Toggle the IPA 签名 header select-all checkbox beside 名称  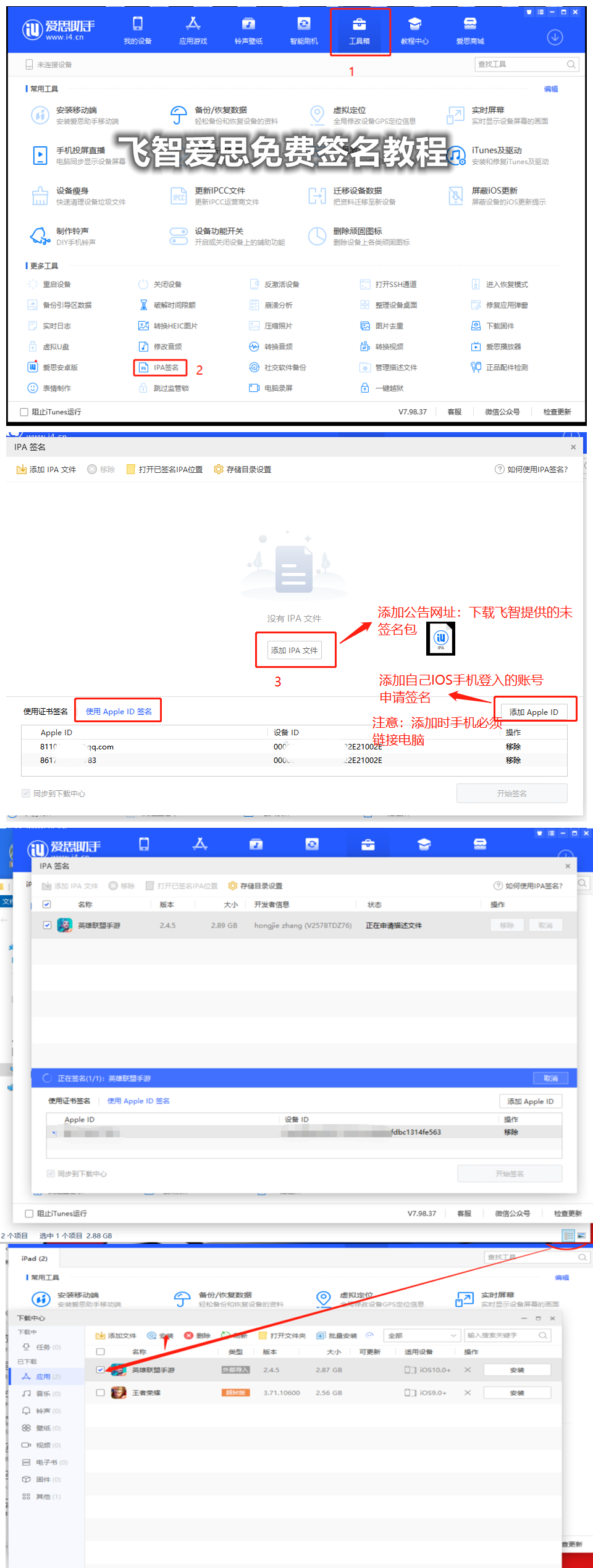click(x=47, y=904)
